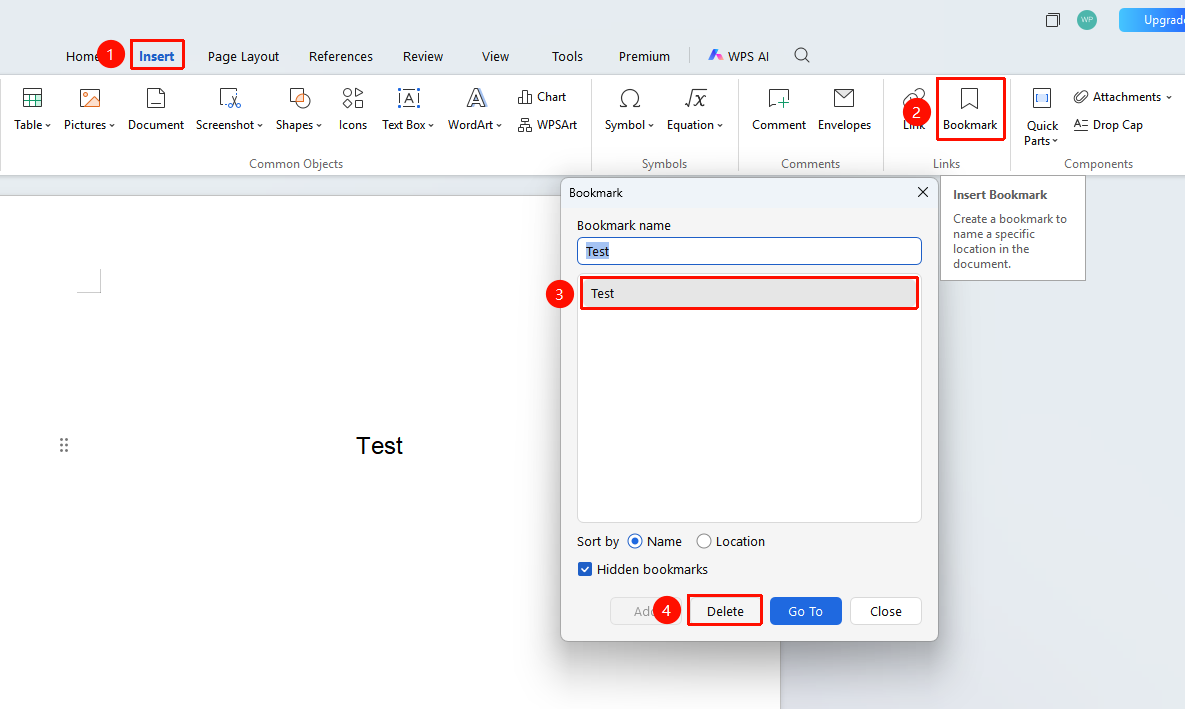Create Envelopes

pyautogui.click(x=844, y=109)
